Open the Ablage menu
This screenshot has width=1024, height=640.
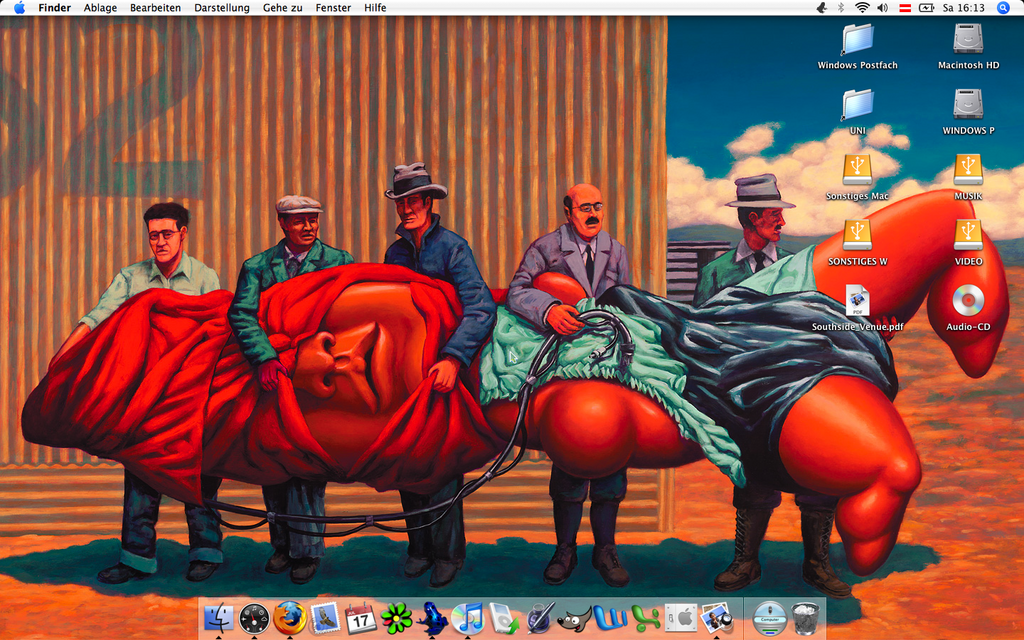pos(100,8)
